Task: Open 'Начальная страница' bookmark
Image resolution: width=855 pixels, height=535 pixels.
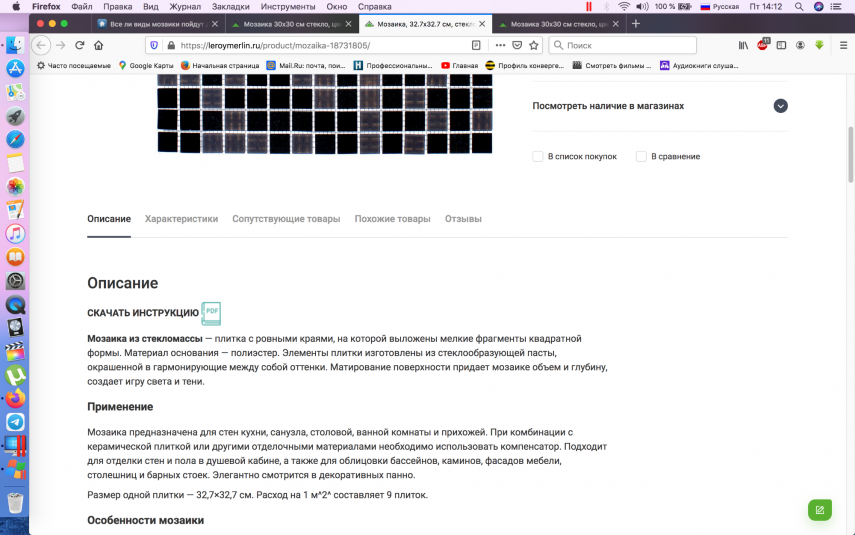Action: [x=220, y=65]
